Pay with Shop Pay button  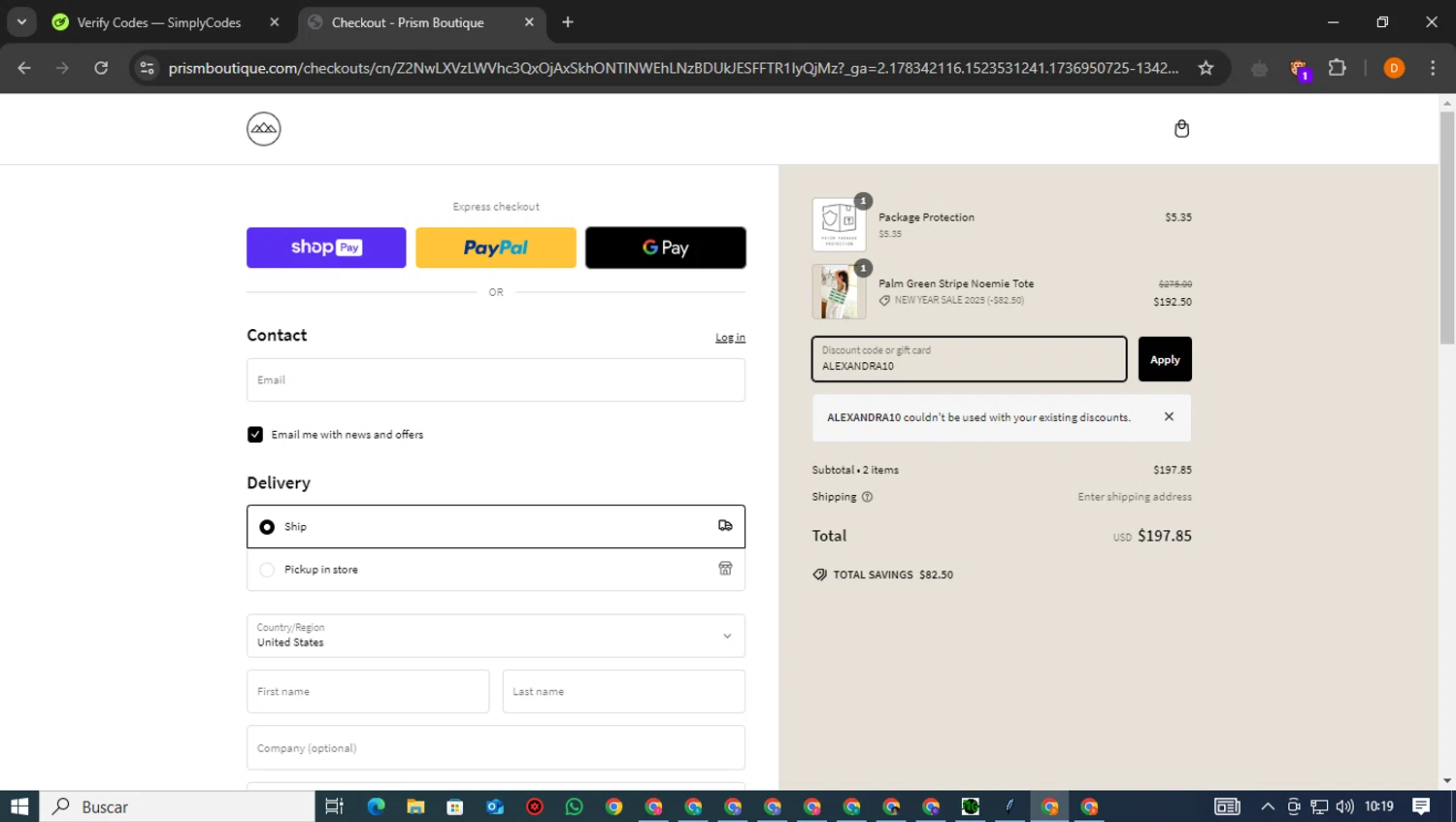(x=326, y=247)
